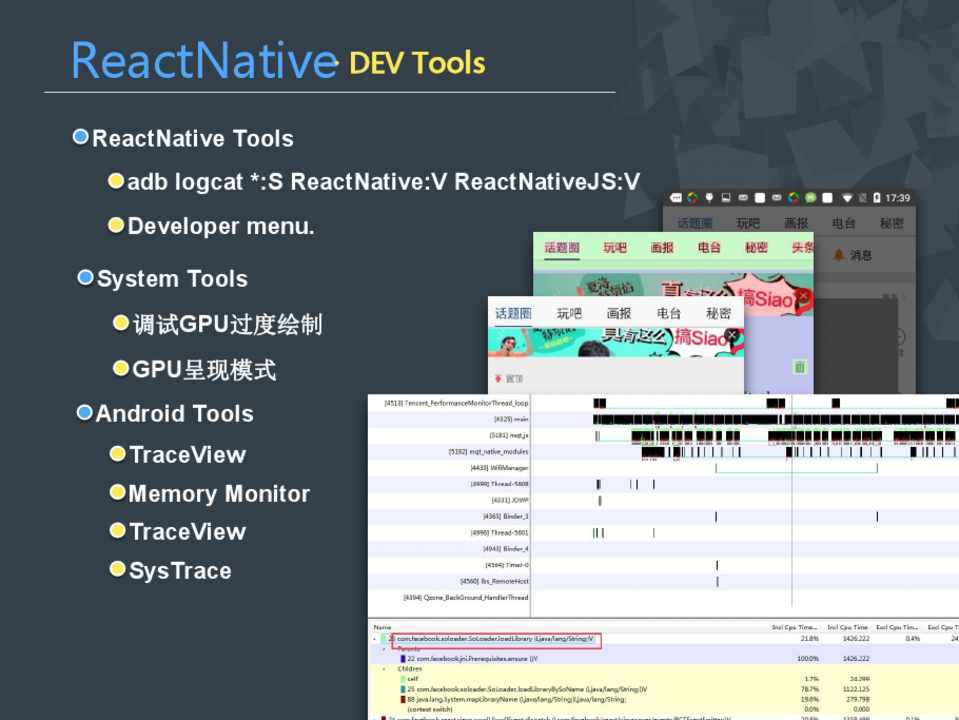Click yellow bullet beside Memory Monitor
This screenshot has width=959, height=720.
click(x=117, y=492)
